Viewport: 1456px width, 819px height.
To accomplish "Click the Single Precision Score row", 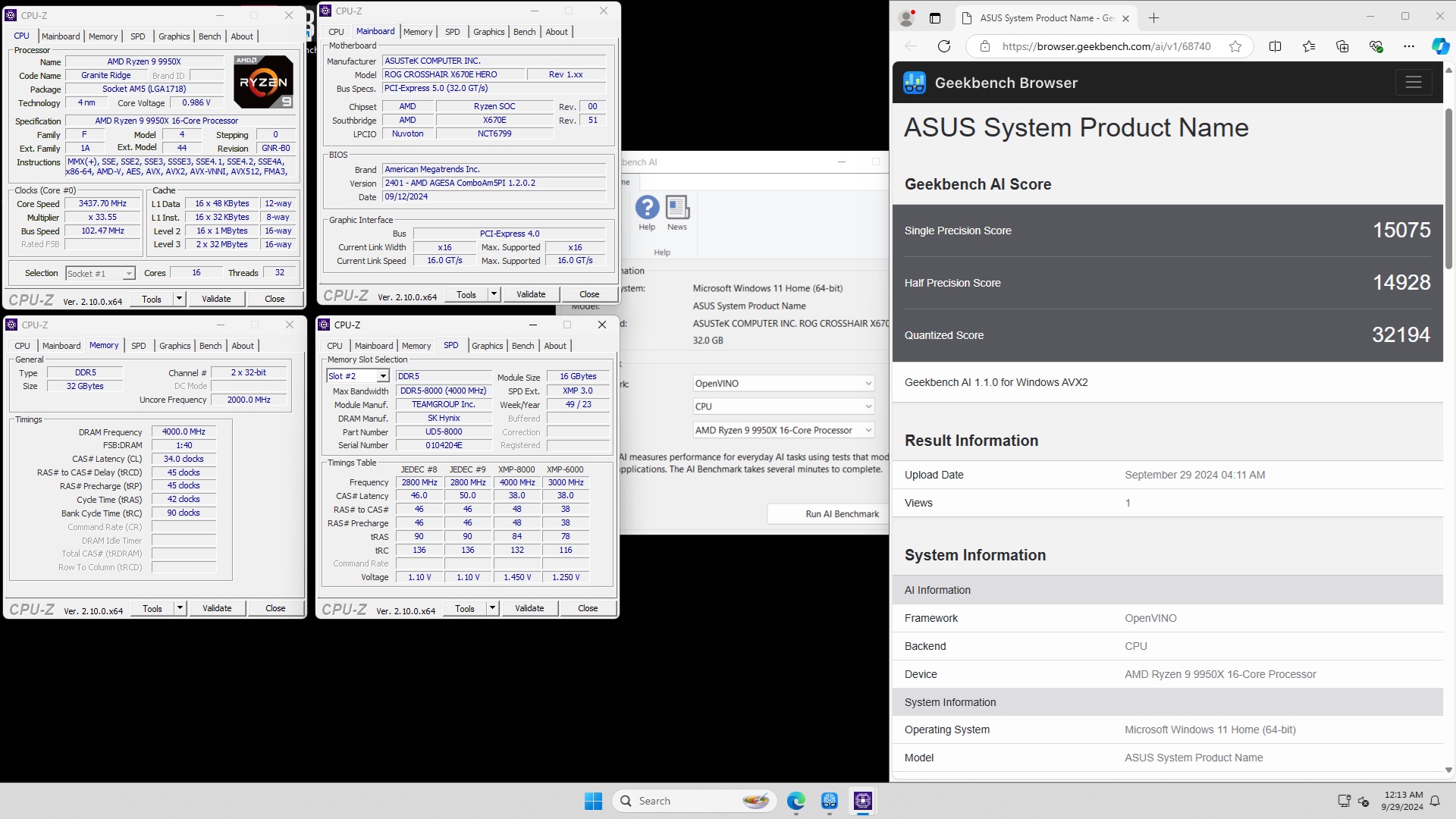I will (x=1167, y=231).
